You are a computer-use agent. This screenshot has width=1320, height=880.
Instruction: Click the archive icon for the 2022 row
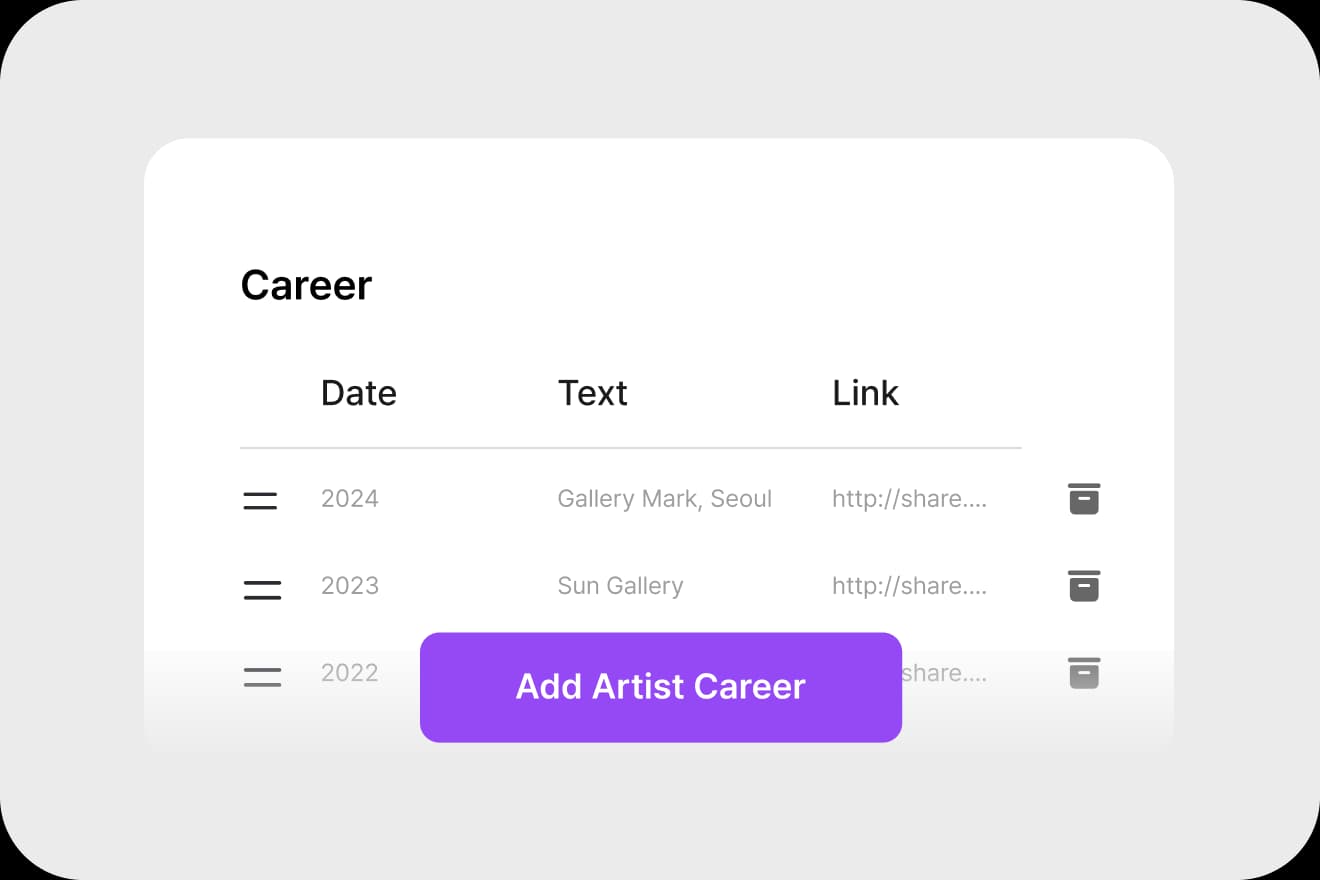coord(1084,673)
